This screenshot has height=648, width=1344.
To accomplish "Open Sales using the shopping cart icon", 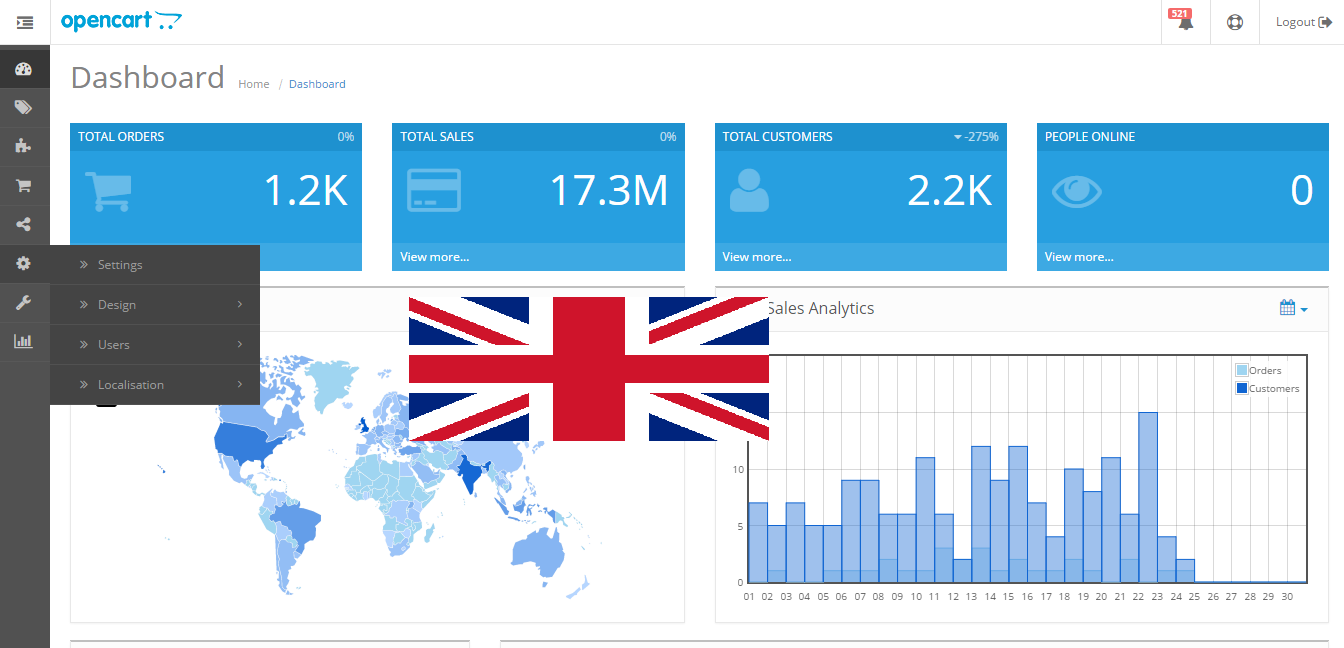I will [x=25, y=185].
